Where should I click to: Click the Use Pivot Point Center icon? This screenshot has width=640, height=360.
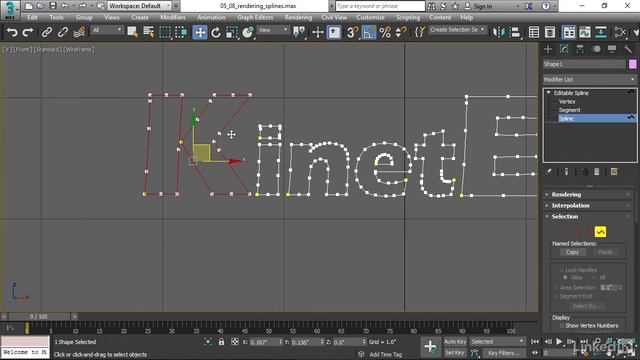click(299, 32)
